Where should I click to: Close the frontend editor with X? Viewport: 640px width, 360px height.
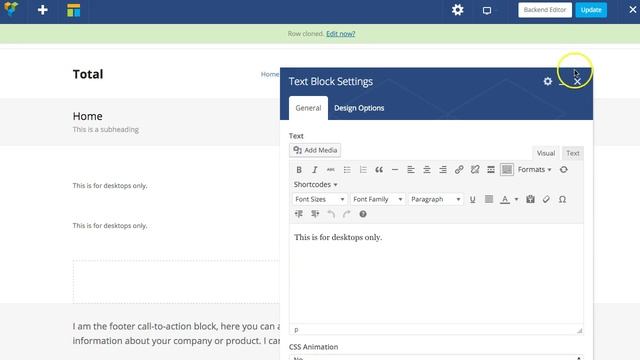tap(632, 9)
